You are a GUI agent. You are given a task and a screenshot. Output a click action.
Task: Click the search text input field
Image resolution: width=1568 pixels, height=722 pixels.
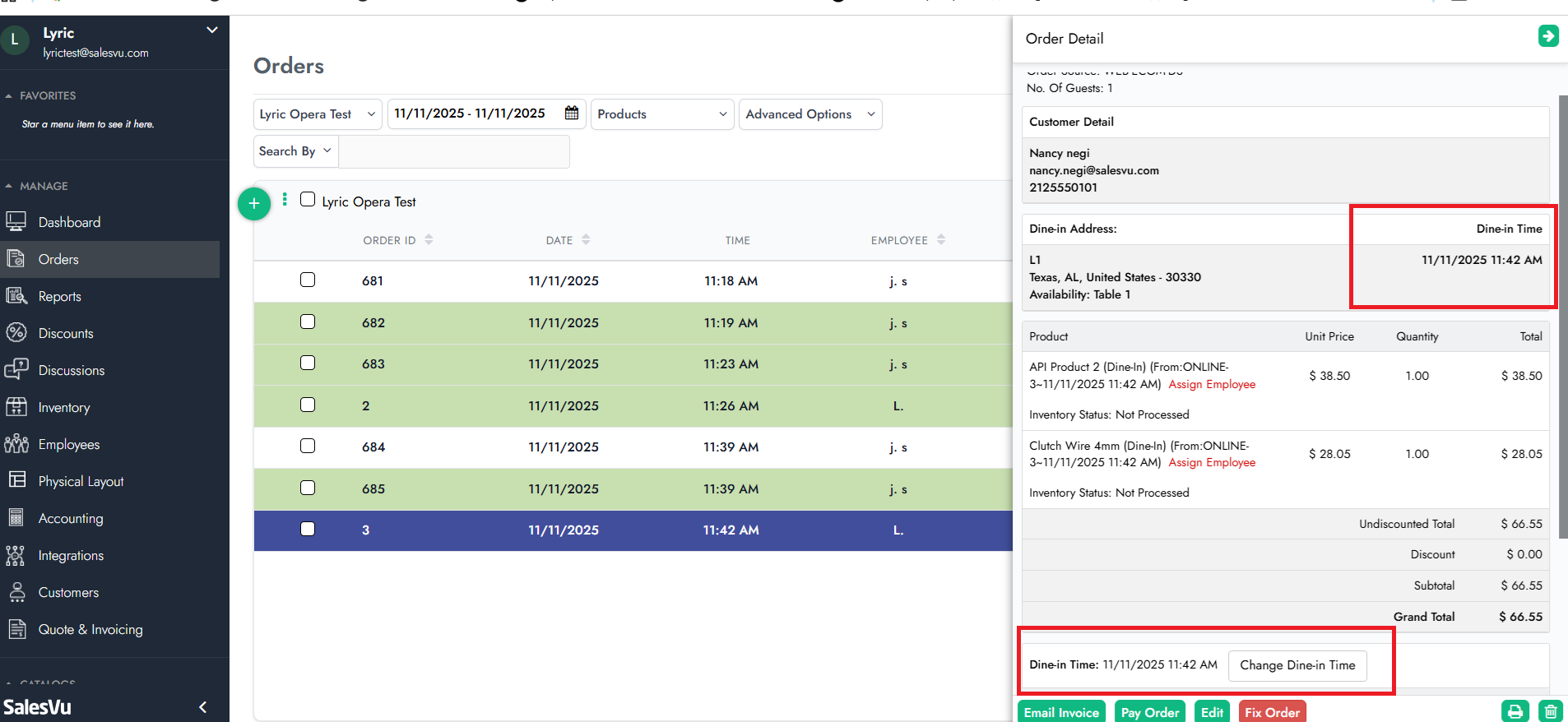[453, 151]
